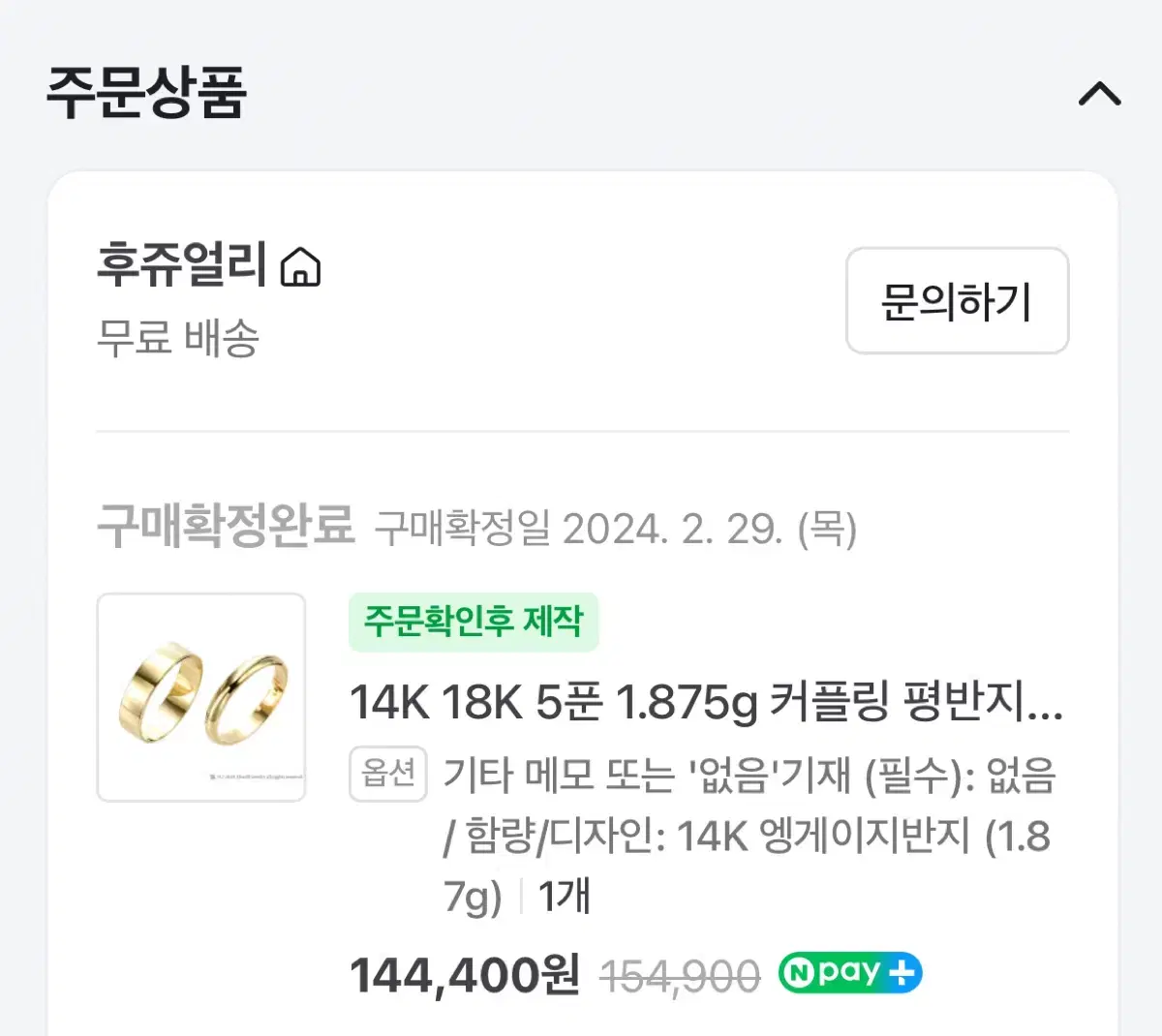Tap the left flat band ring in the thumbnail
1162x1036 pixels.
pyautogui.click(x=160, y=691)
